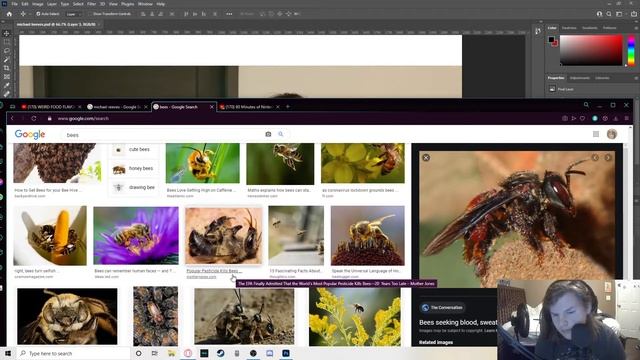This screenshot has width=640, height=360.
Task: Switch to the Libraries tab
Action: 602,78
